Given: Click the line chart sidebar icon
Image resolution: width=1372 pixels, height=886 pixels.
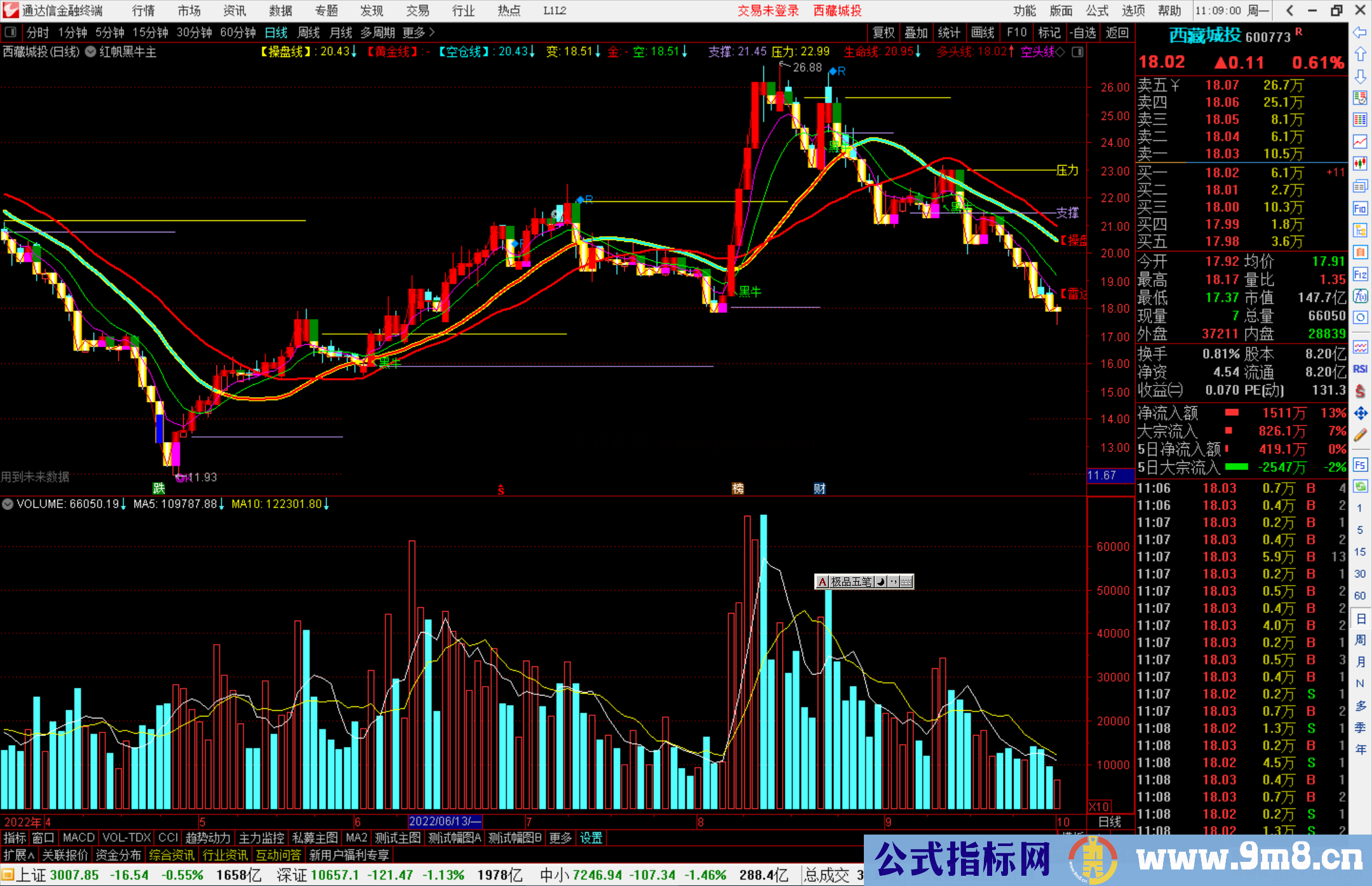Looking at the screenshot, I should 1360,141.
